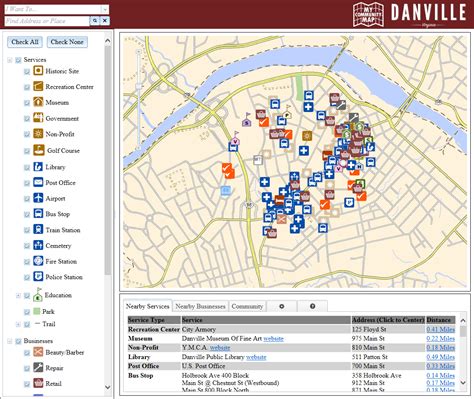Click the Library legend icon
Image resolution: width=474 pixels, height=399 pixels.
[x=38, y=167]
